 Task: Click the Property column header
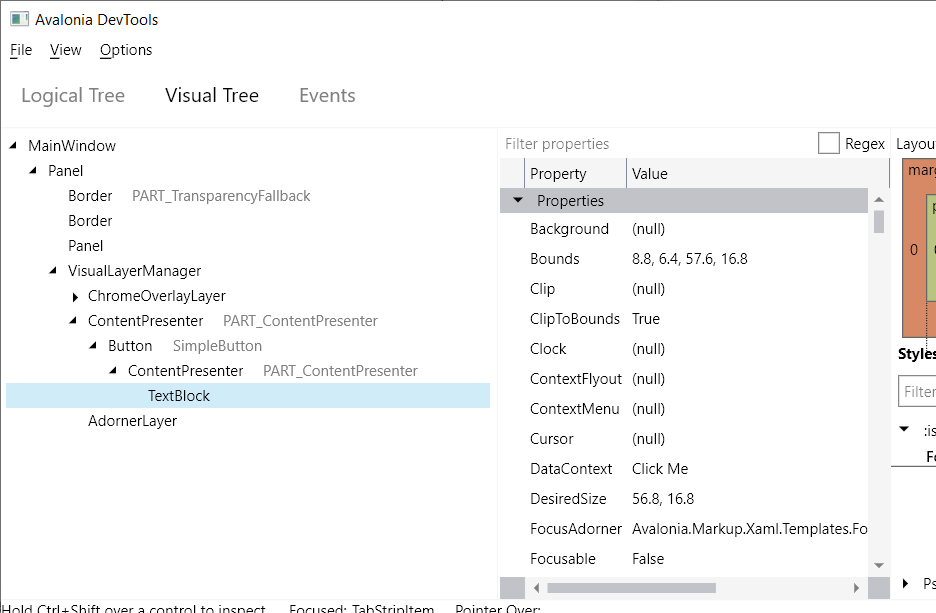575,174
